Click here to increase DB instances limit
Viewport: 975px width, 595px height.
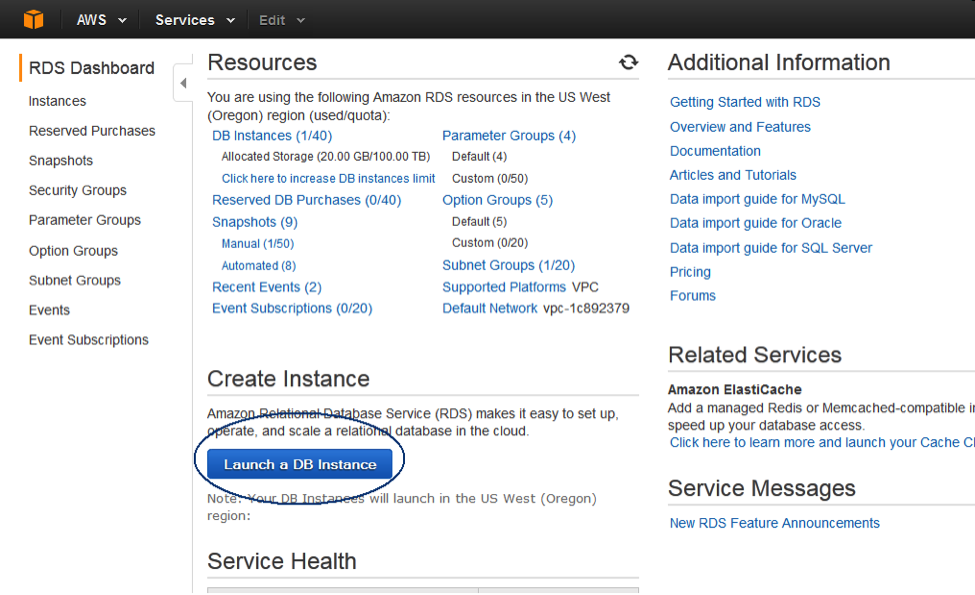328,178
